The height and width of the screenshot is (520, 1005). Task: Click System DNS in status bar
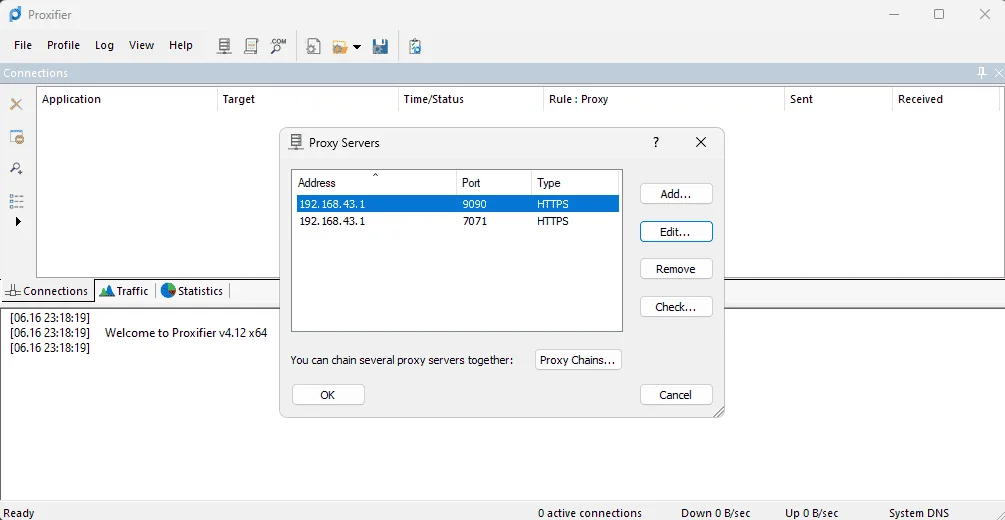click(x=918, y=513)
